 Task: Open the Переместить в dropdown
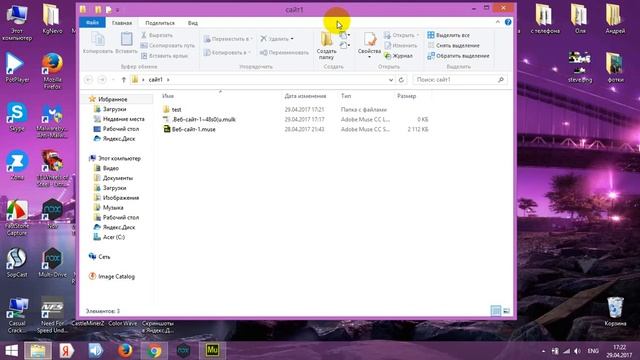[x=228, y=39]
